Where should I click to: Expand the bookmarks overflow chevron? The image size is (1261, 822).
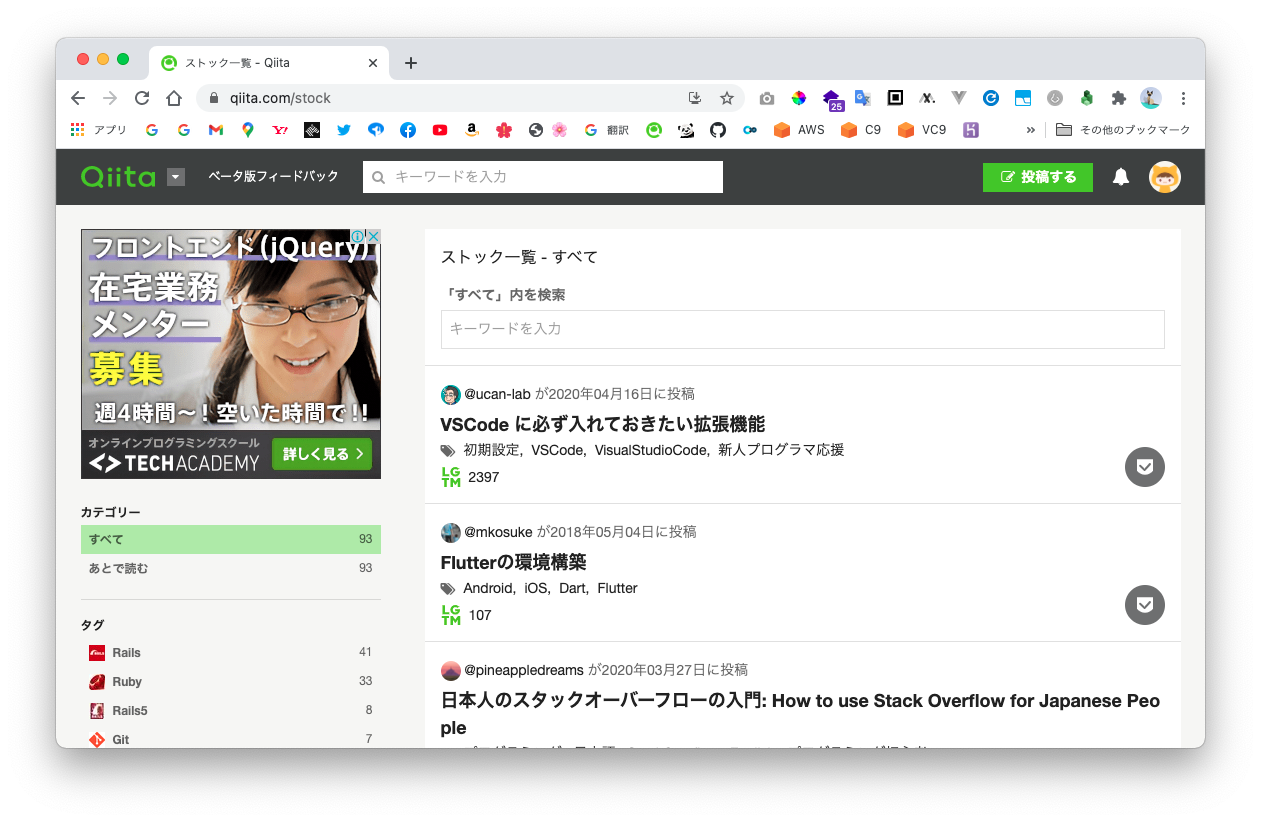pyautogui.click(x=1031, y=130)
